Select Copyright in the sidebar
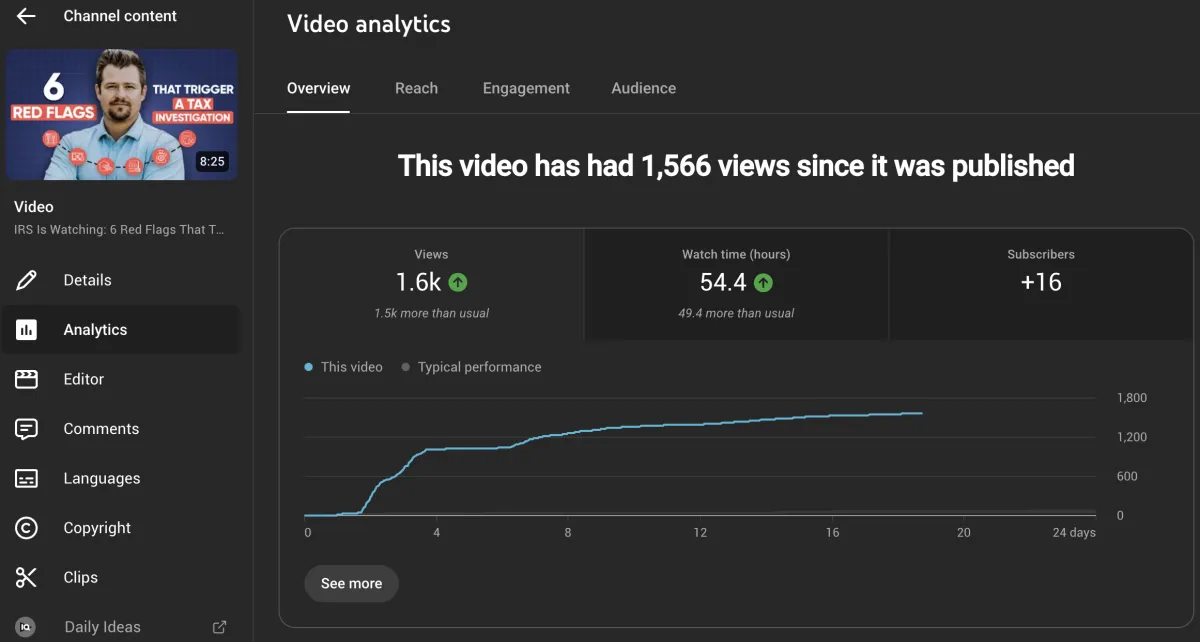The height and width of the screenshot is (642, 1200). click(120, 528)
